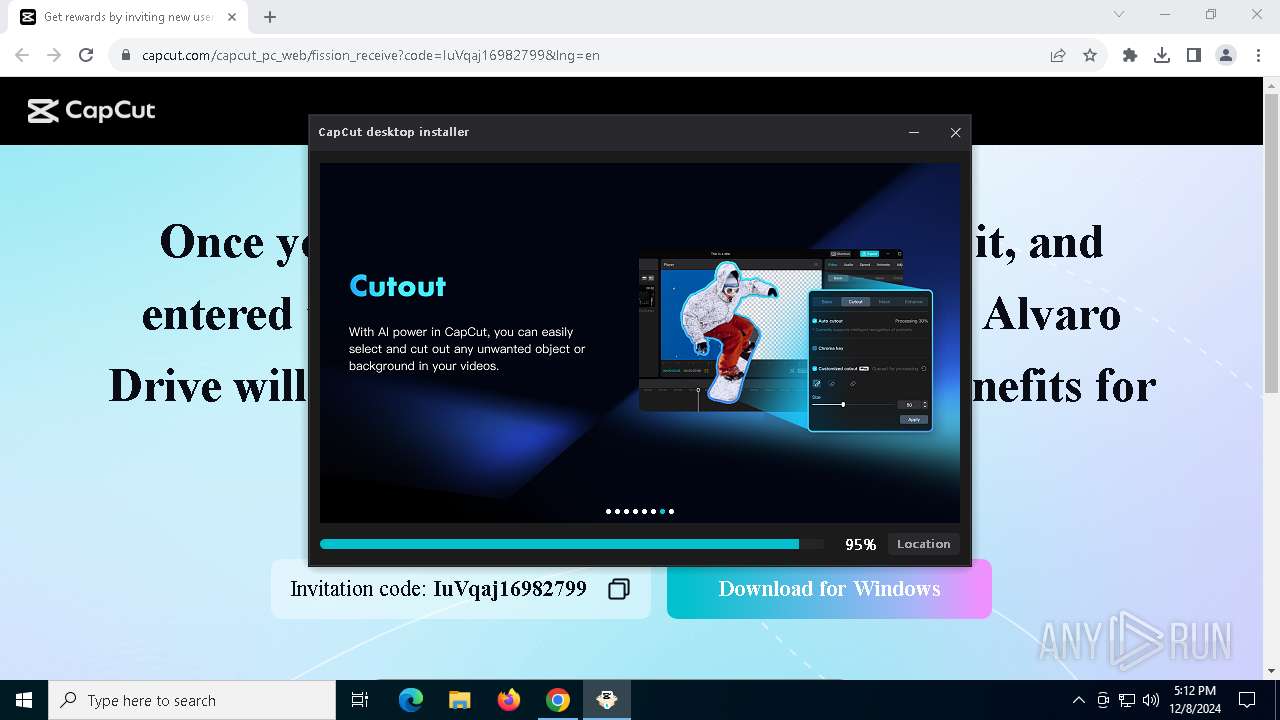The width and height of the screenshot is (1280, 720).
Task: Click the last carousel dot in installer
Action: (x=671, y=511)
